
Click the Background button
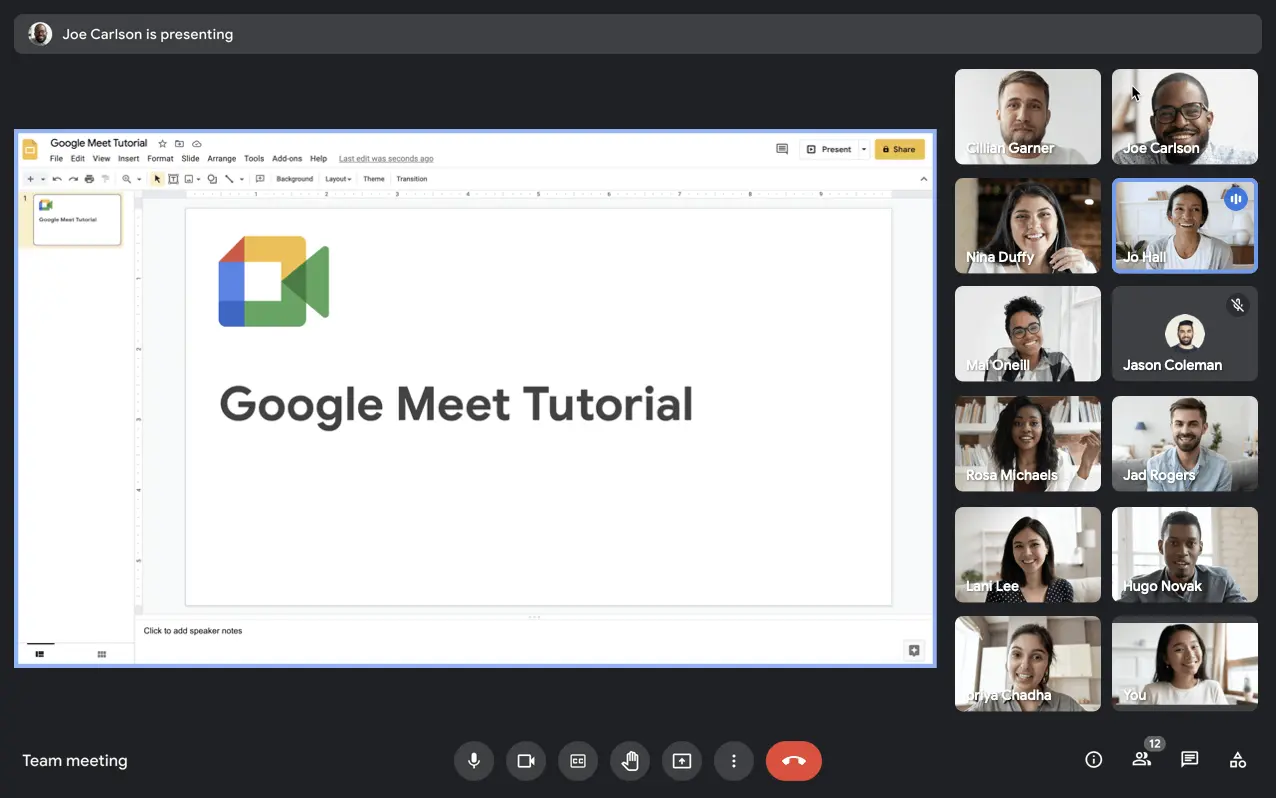tap(295, 179)
